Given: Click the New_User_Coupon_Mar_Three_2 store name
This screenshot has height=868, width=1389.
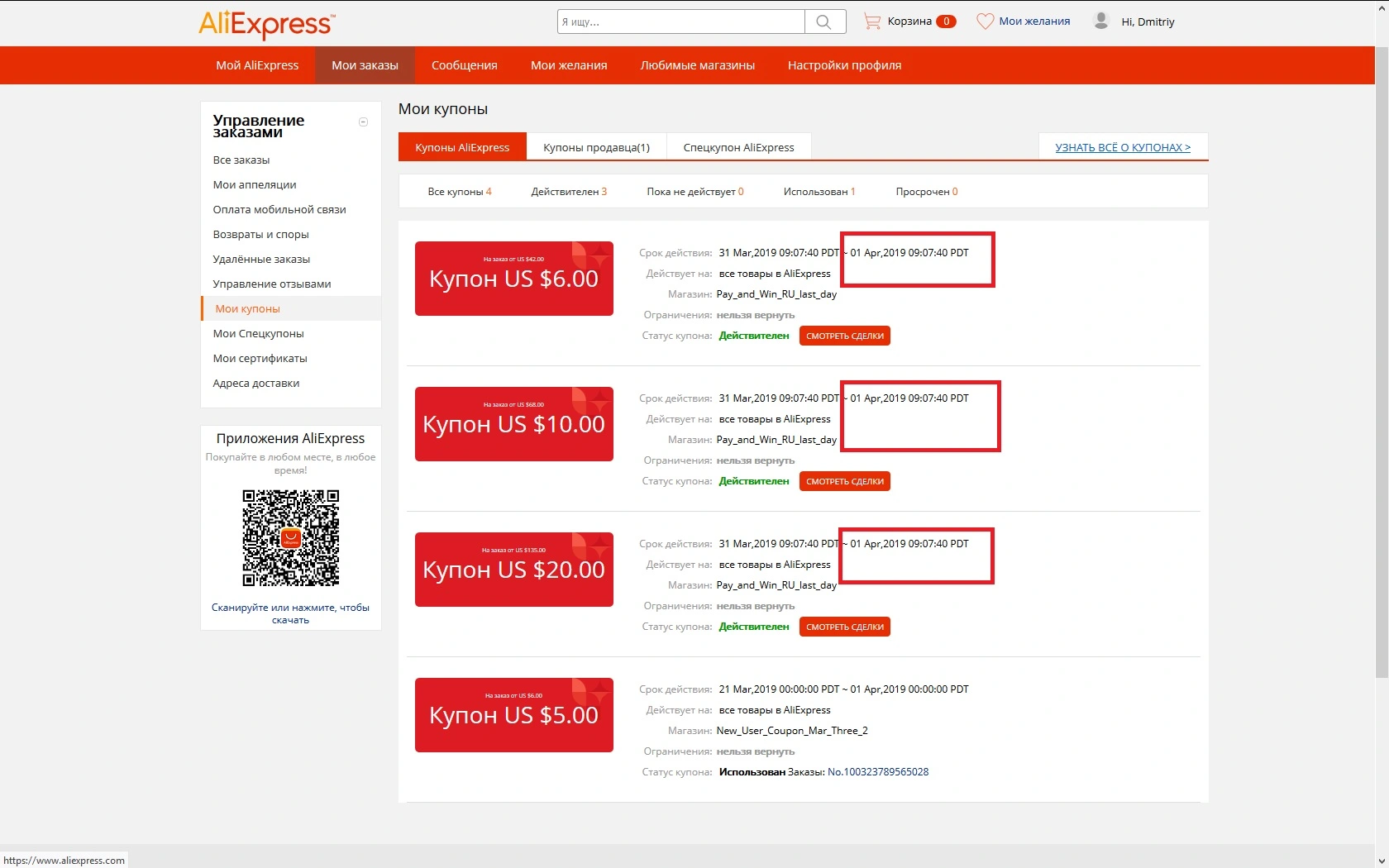Looking at the screenshot, I should click(792, 731).
